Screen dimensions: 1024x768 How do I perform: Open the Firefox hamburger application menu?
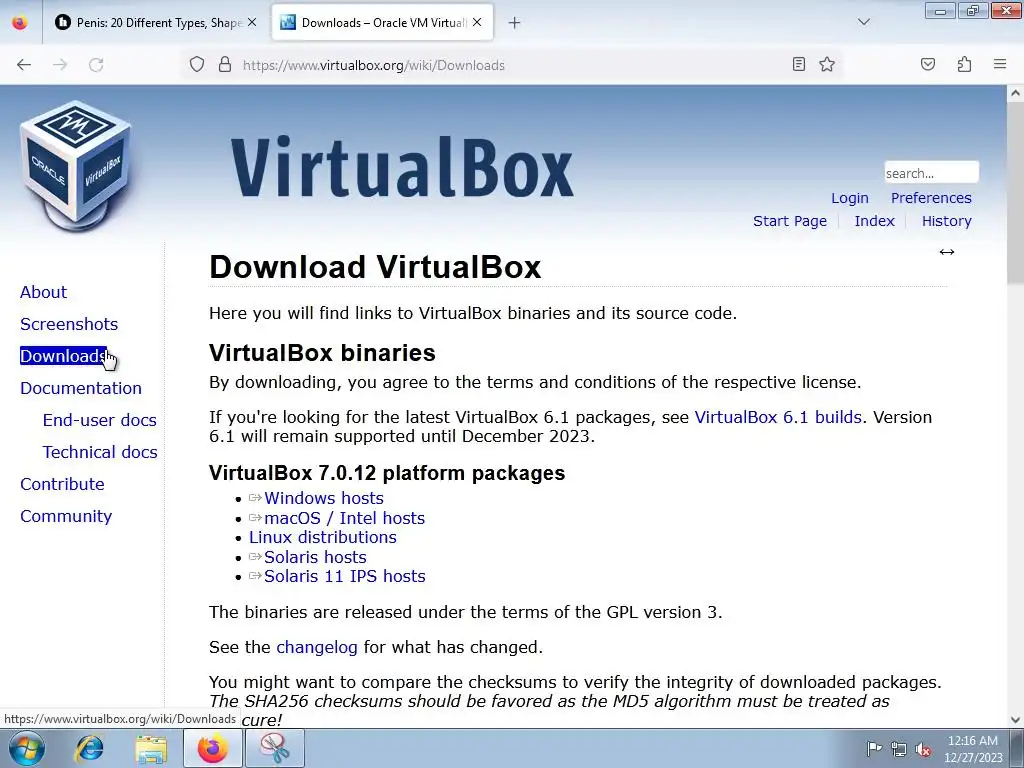[x=1000, y=64]
